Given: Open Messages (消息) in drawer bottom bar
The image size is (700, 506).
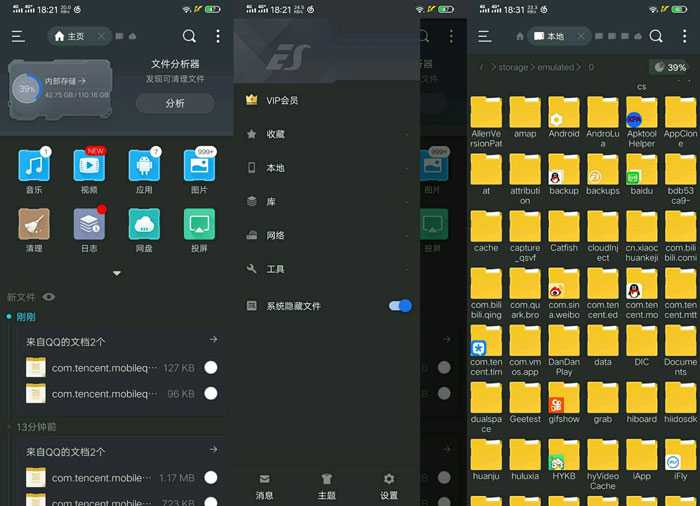Looking at the screenshot, I should 264,487.
